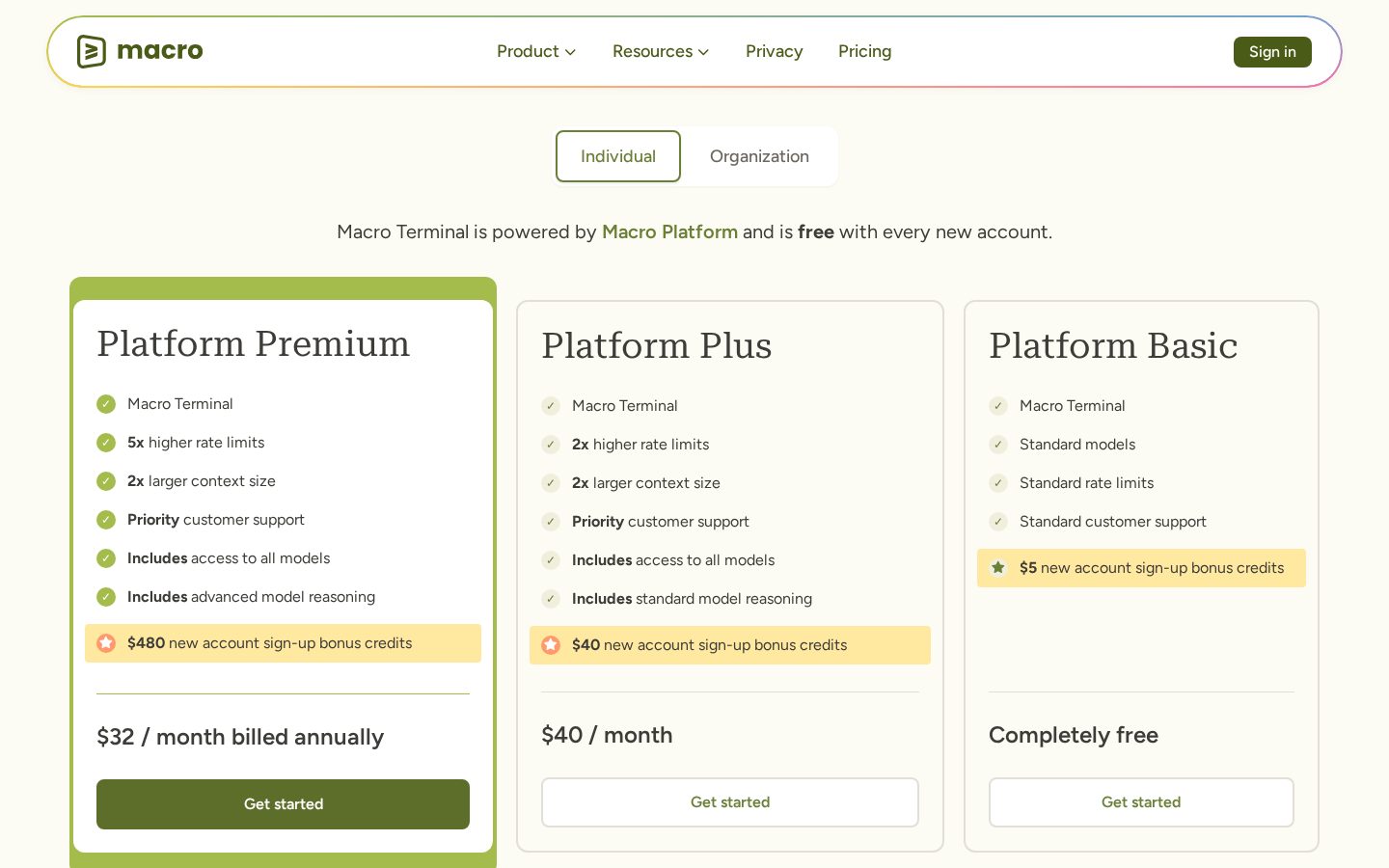Follow the Macro Platform link

coord(669,231)
